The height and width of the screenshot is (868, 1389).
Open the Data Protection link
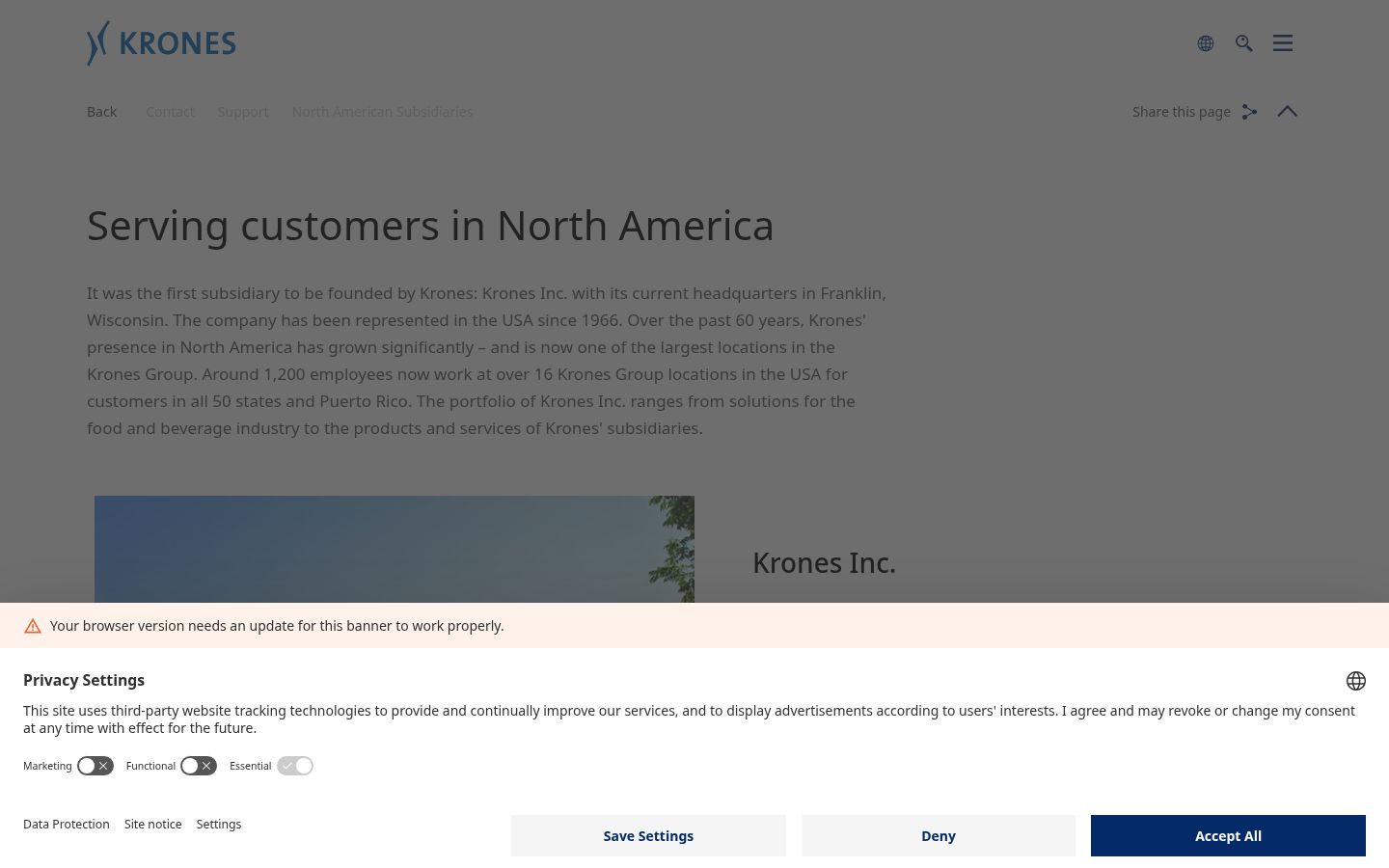click(67, 825)
